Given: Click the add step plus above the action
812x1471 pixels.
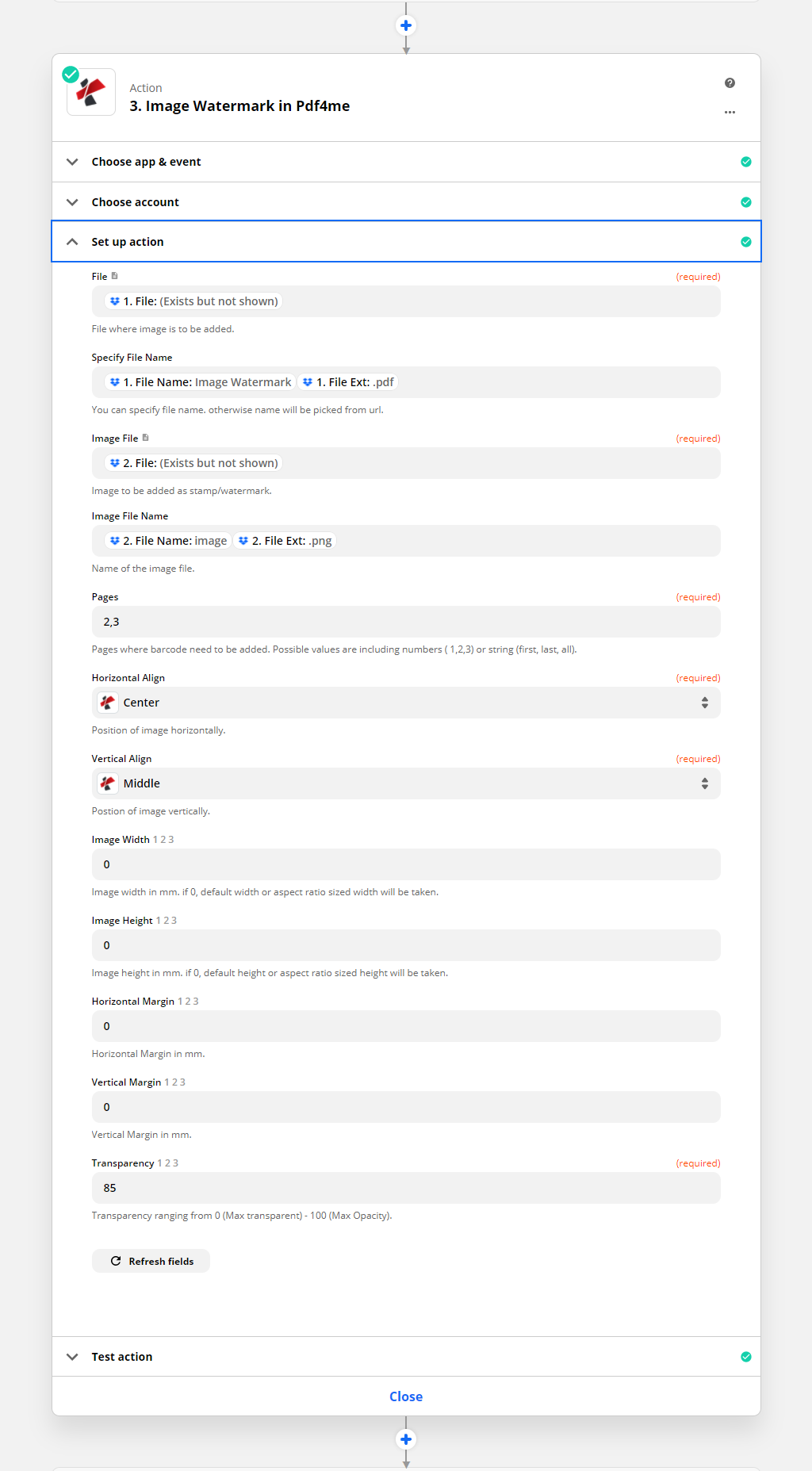Looking at the screenshot, I should click(x=406, y=25).
